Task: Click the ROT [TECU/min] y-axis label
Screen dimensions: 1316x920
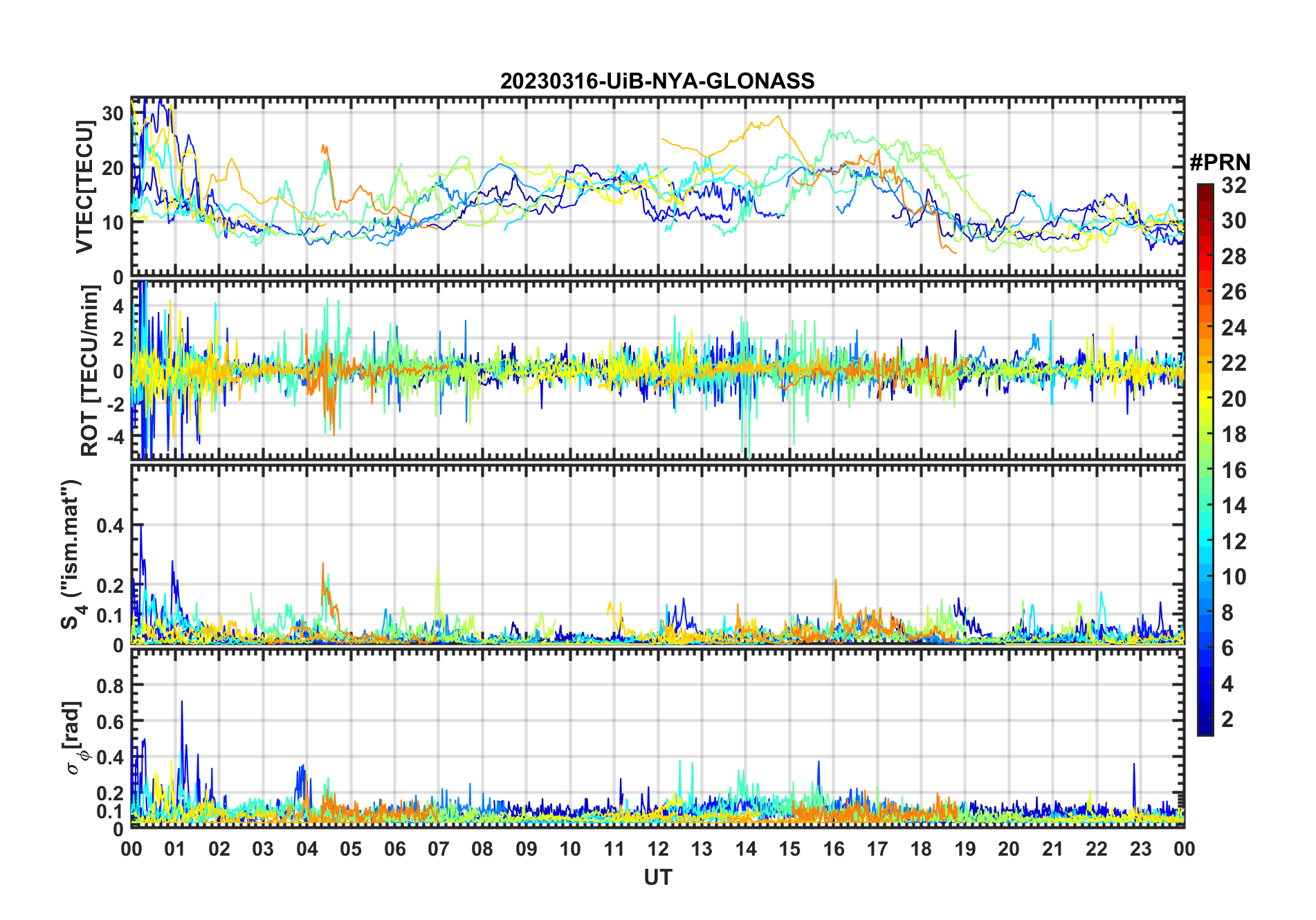Action: click(x=89, y=371)
